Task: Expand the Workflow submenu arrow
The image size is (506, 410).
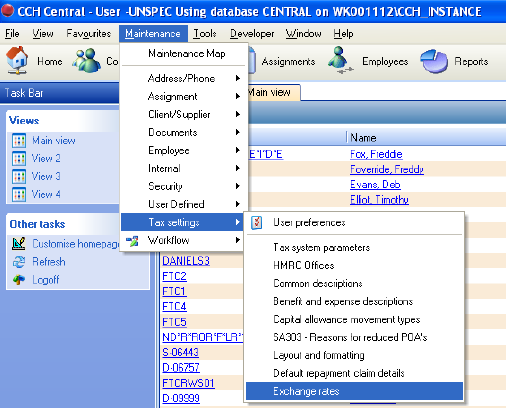Action: (x=238, y=240)
